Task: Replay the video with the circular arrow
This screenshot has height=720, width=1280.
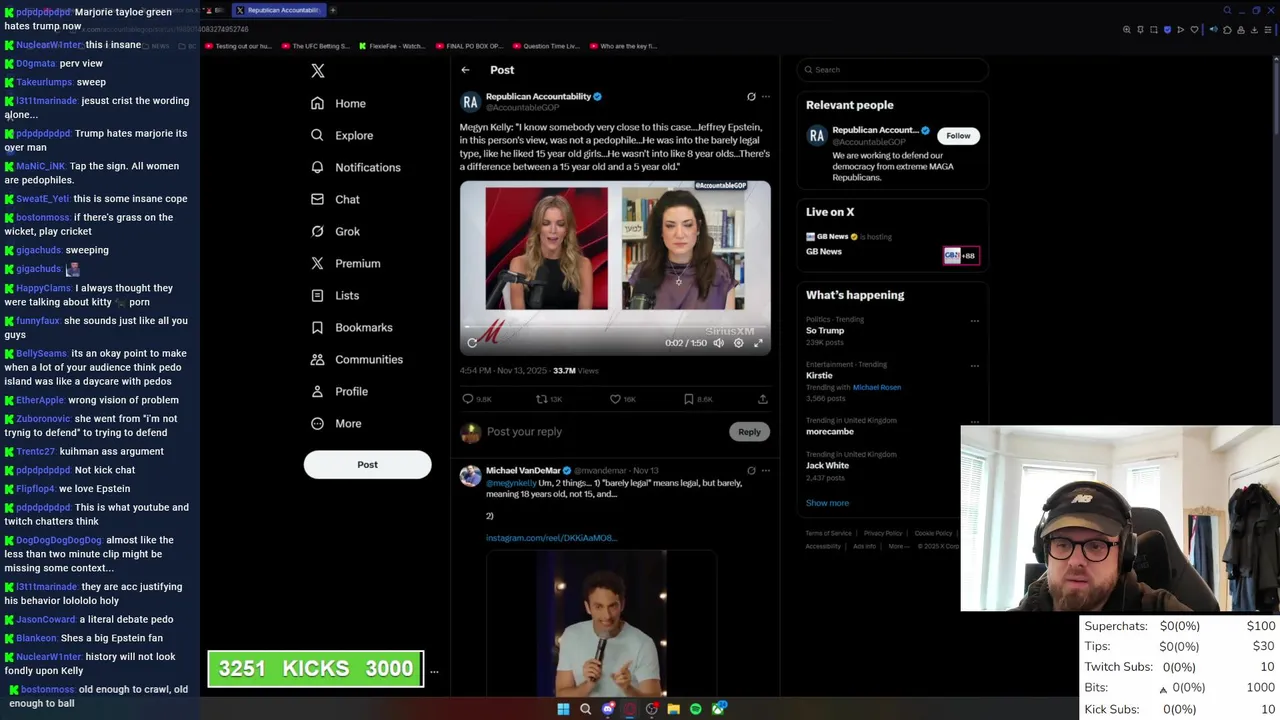Action: 472,343
